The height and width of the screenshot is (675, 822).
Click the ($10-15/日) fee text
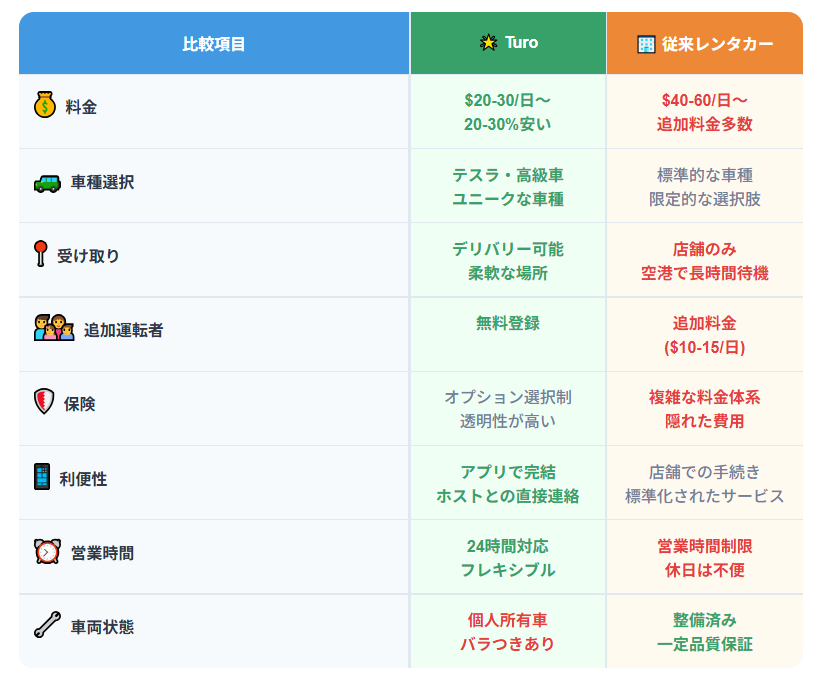(705, 347)
